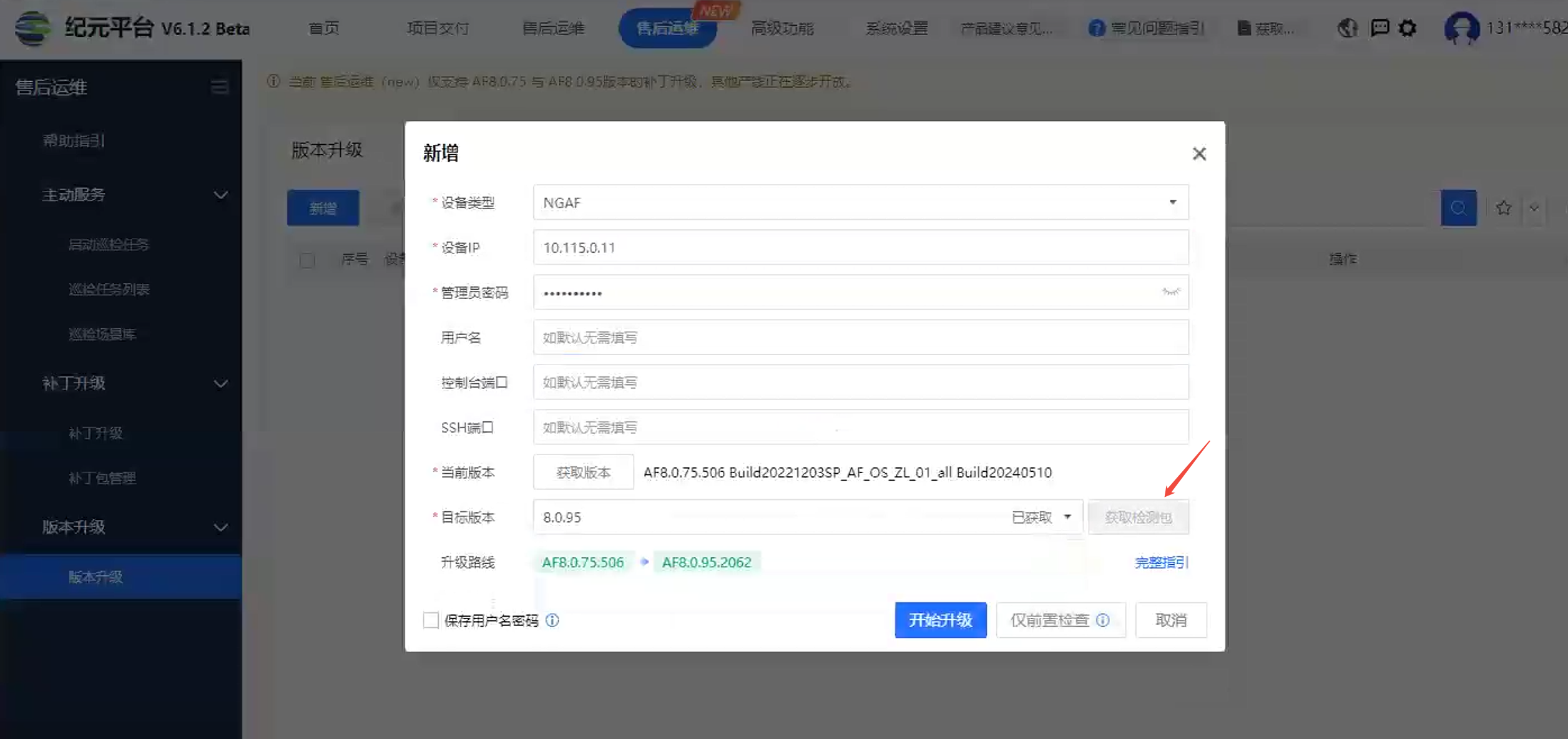Open the chat message icon in header
Image resolution: width=1568 pixels, height=739 pixels.
pos(1379,28)
